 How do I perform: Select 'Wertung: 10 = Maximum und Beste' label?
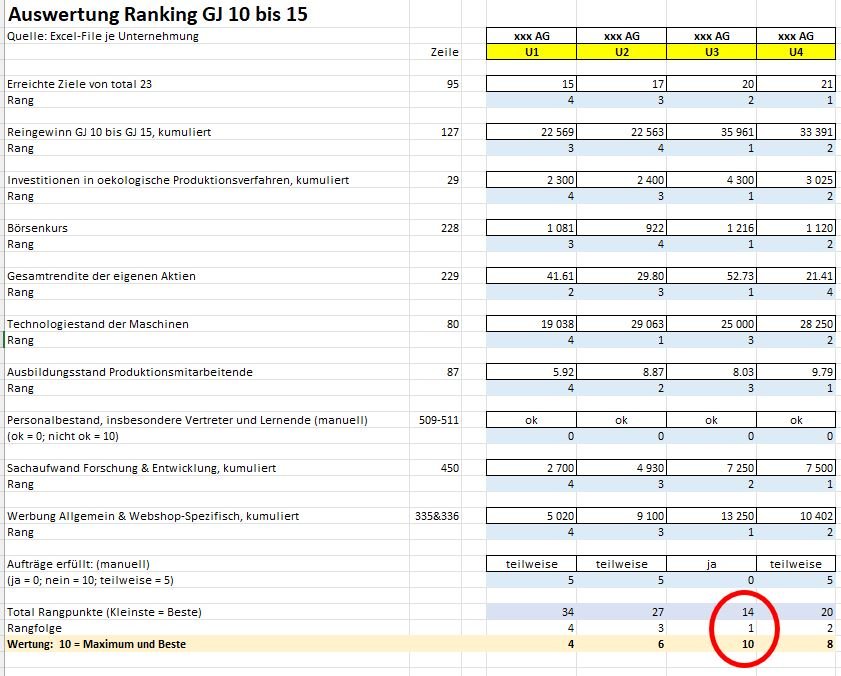coord(97,644)
